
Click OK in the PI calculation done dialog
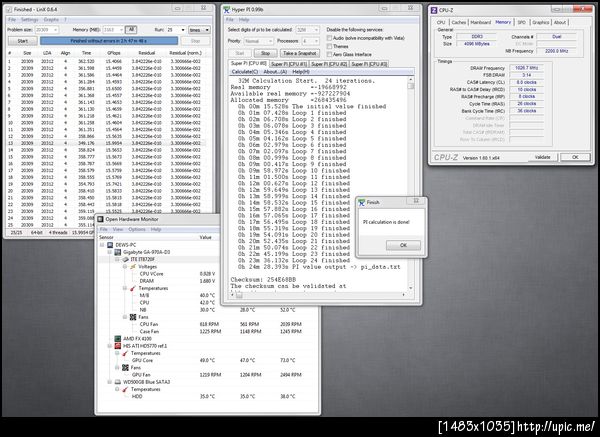coord(403,245)
